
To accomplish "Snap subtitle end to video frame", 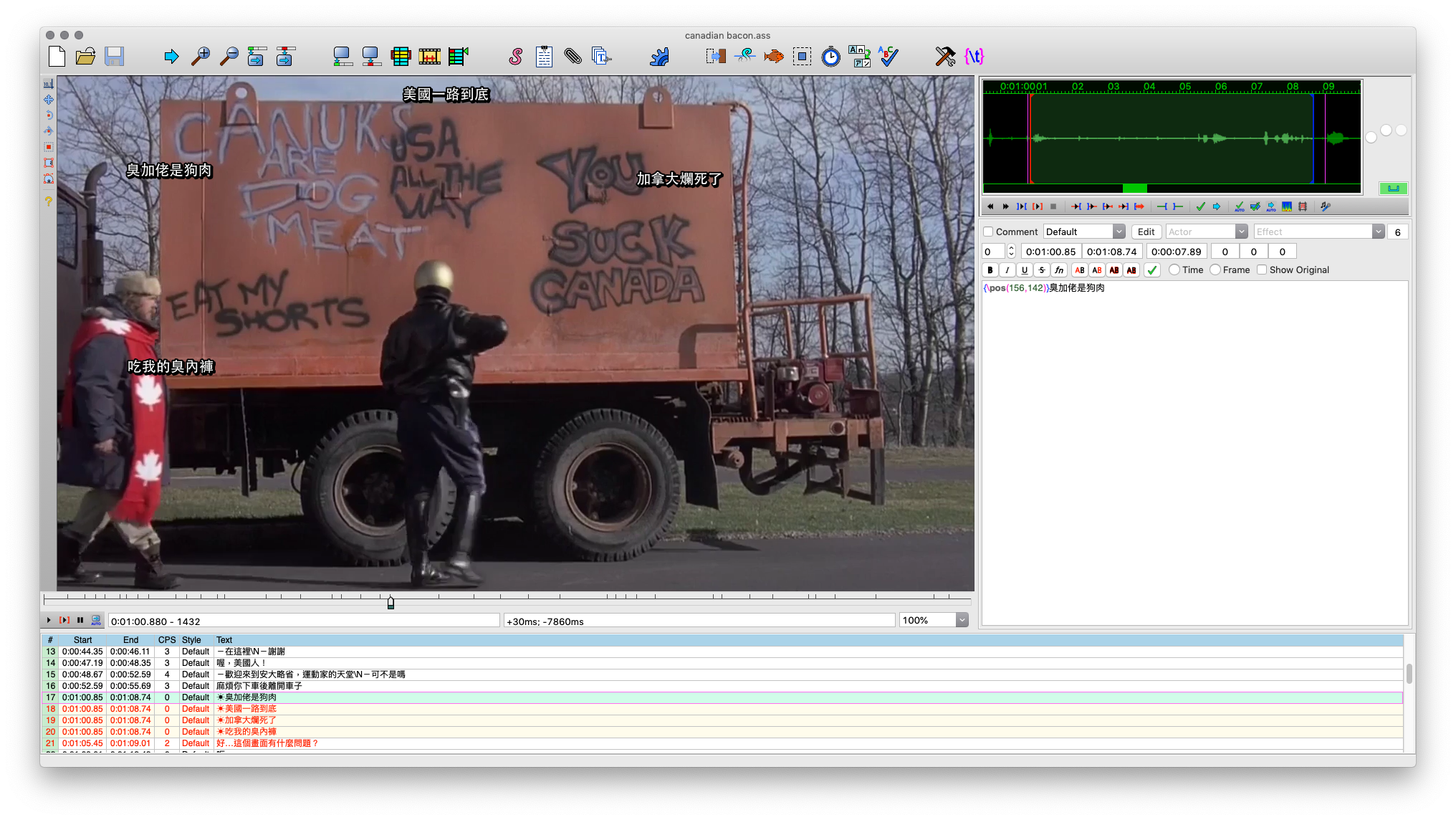I will 371,56.
